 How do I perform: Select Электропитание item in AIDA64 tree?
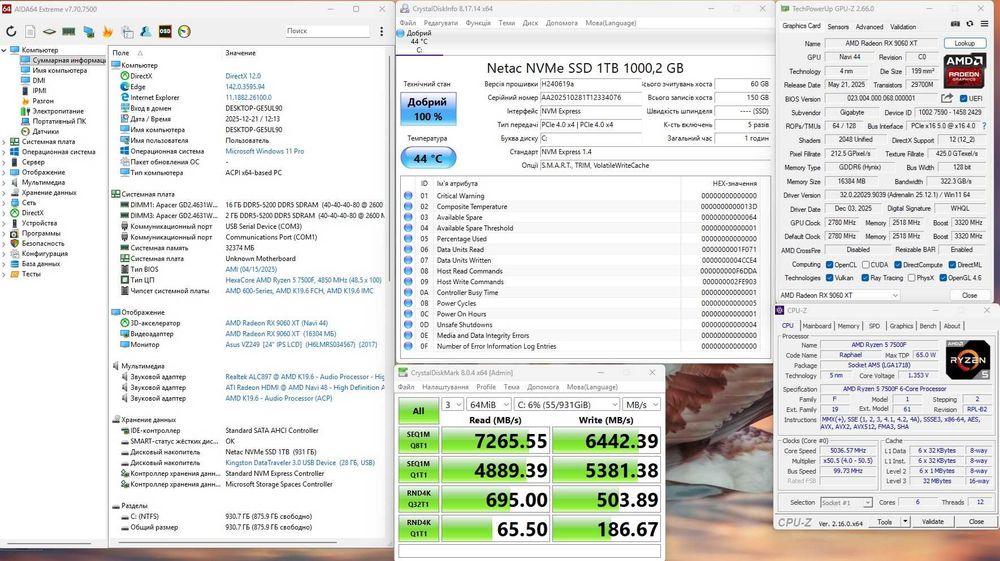coord(57,111)
